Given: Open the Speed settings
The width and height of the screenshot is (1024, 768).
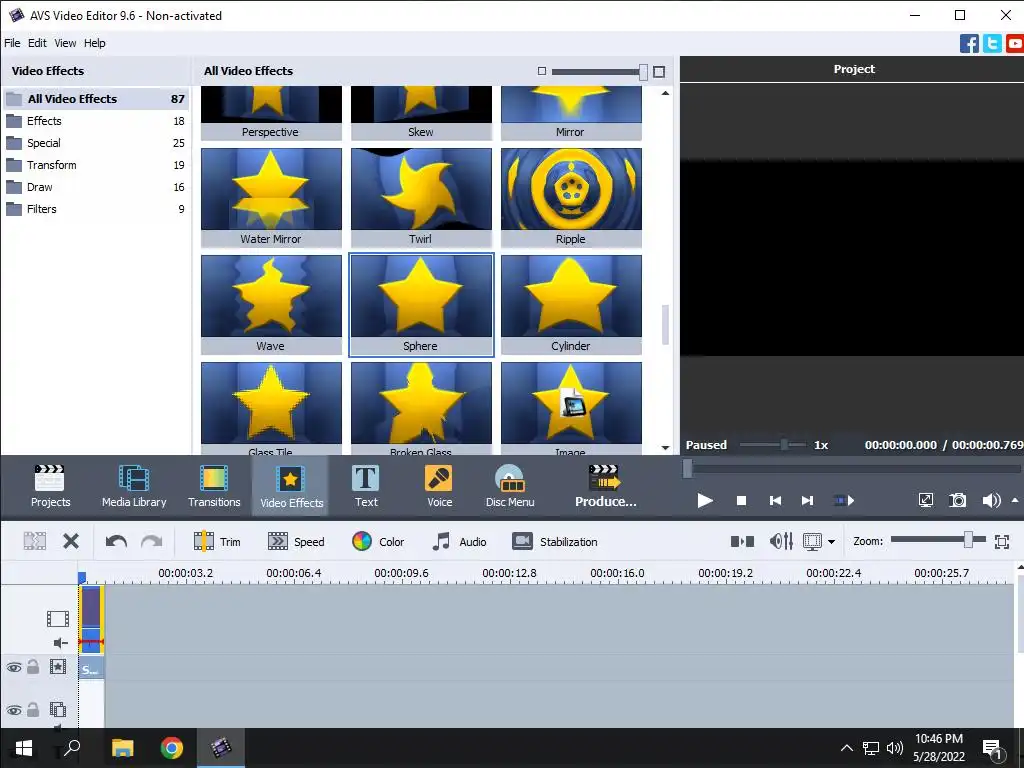Looking at the screenshot, I should pyautogui.click(x=296, y=541).
